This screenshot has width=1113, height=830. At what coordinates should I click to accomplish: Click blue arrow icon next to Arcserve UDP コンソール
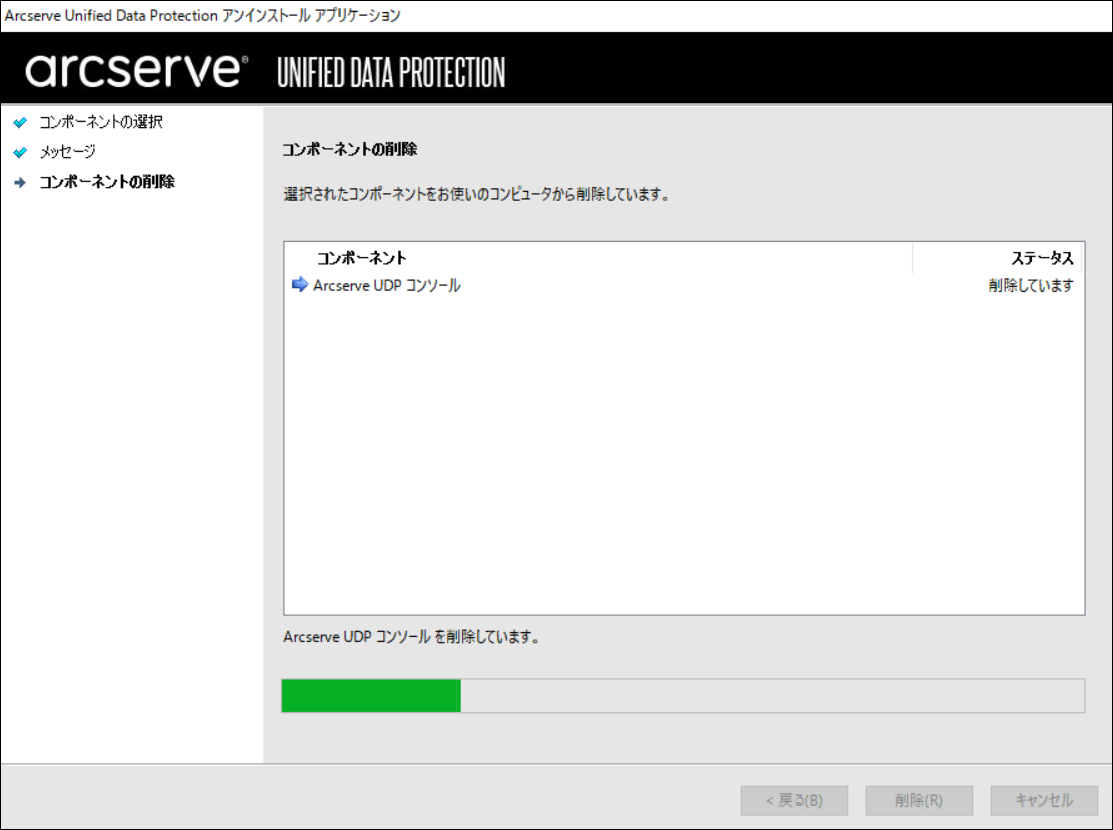[300, 285]
